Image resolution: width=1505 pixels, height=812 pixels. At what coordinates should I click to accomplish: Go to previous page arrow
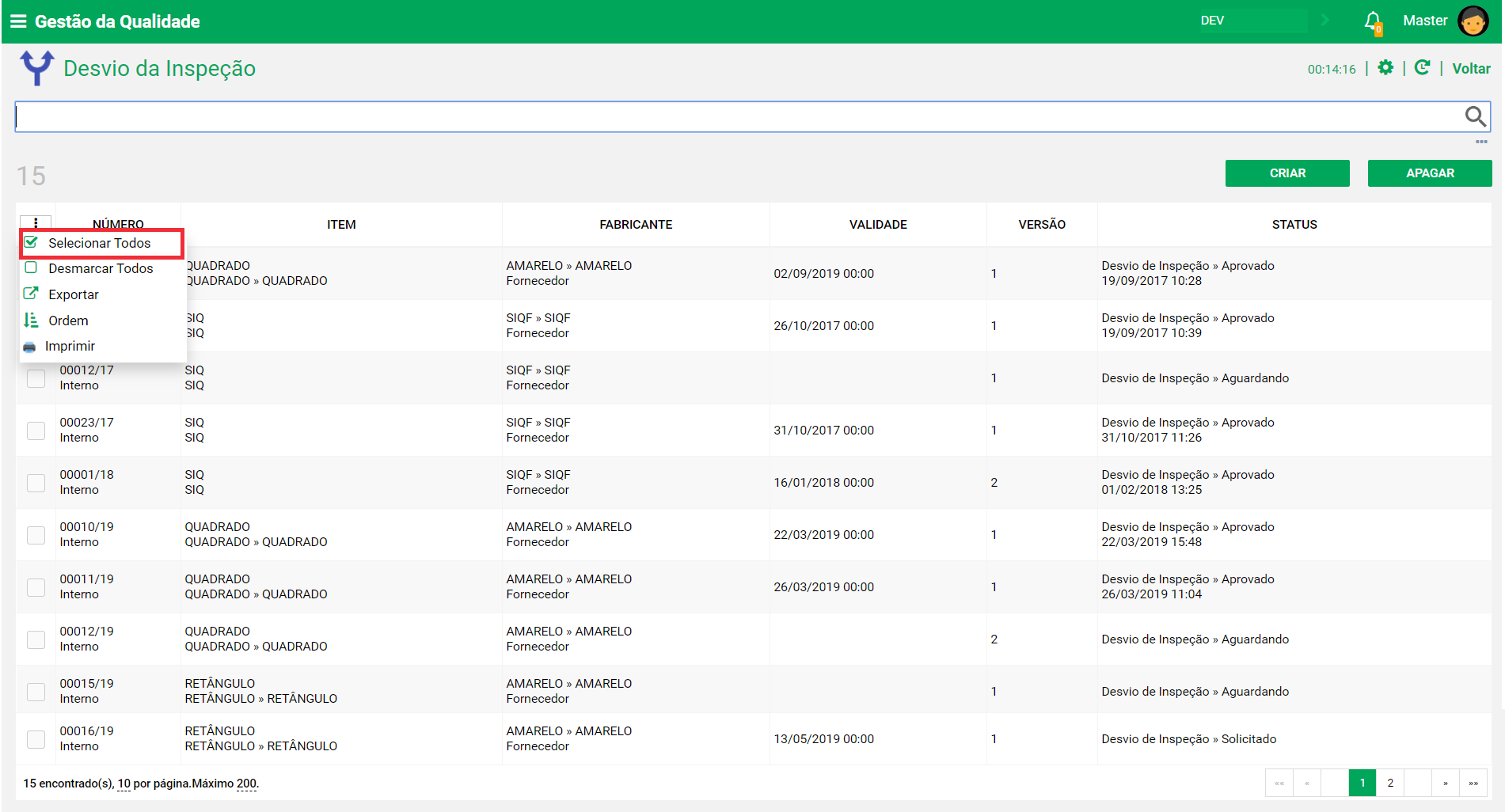(x=1307, y=783)
